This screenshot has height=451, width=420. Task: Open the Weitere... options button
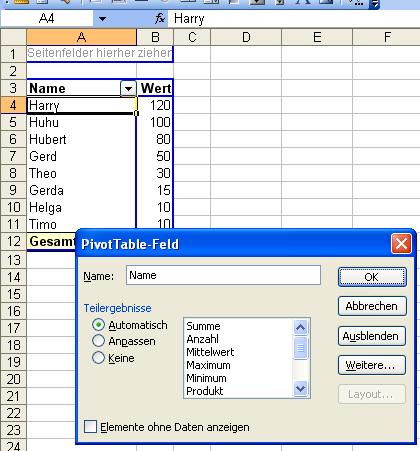pos(372,365)
